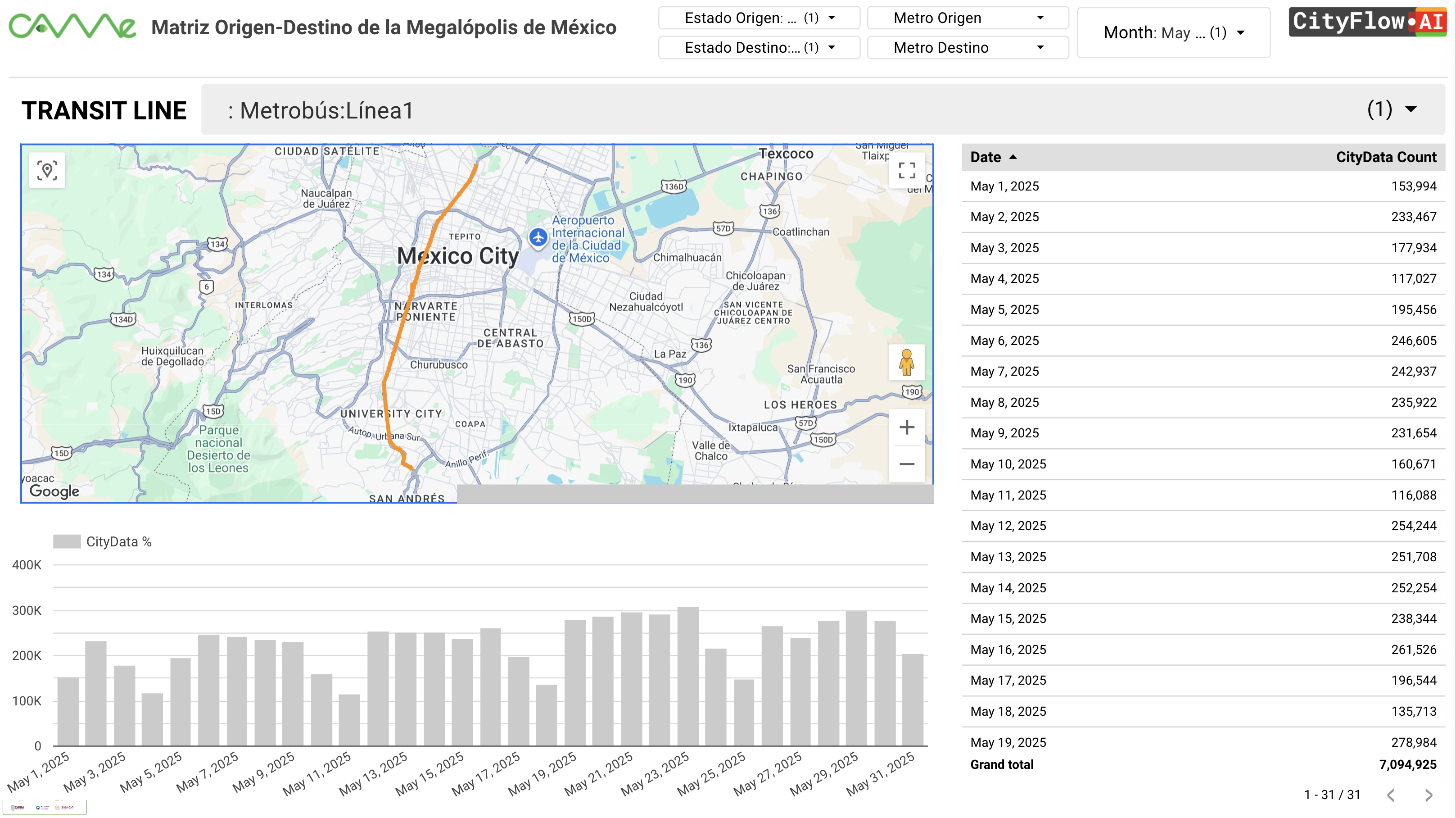
Task: Click the airport marker icon on map
Action: [x=538, y=238]
